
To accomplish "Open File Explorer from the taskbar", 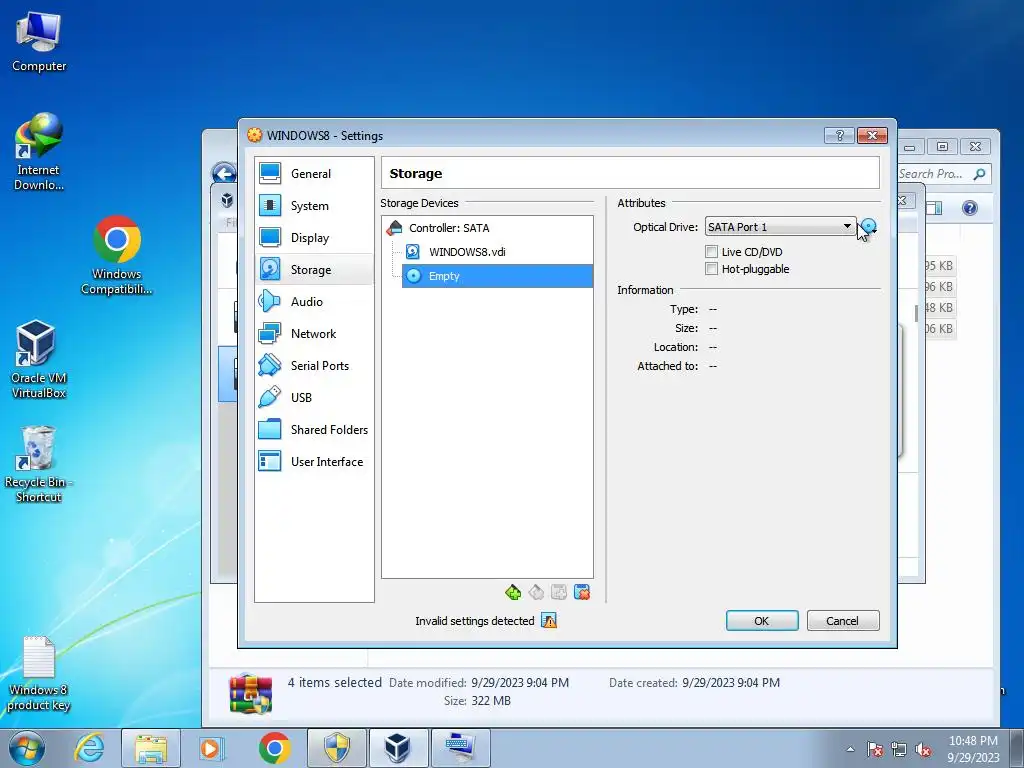I will pos(150,748).
